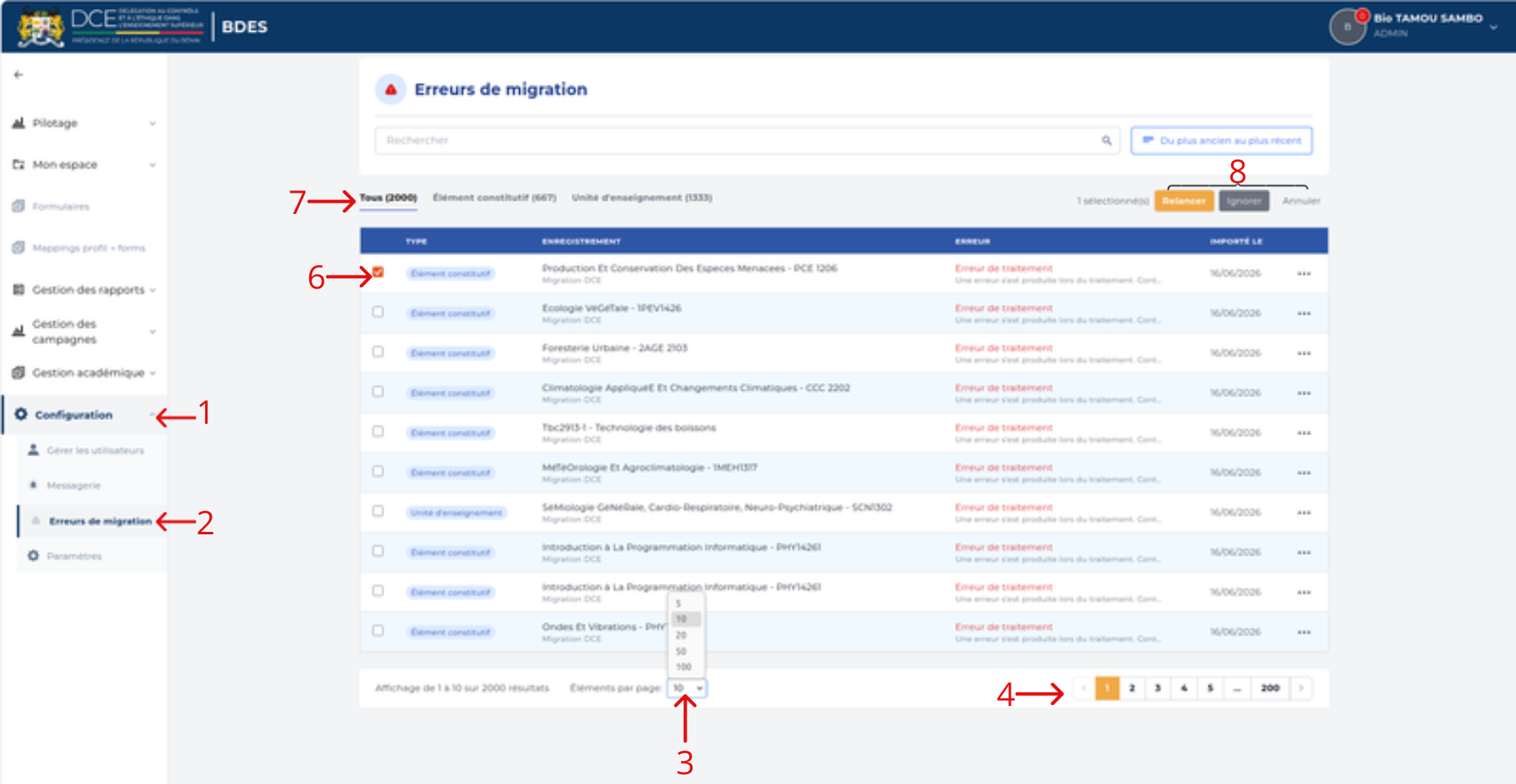1516x784 pixels.
Task: Check the Climatologie AppliqueE row checkbox
Action: (378, 391)
